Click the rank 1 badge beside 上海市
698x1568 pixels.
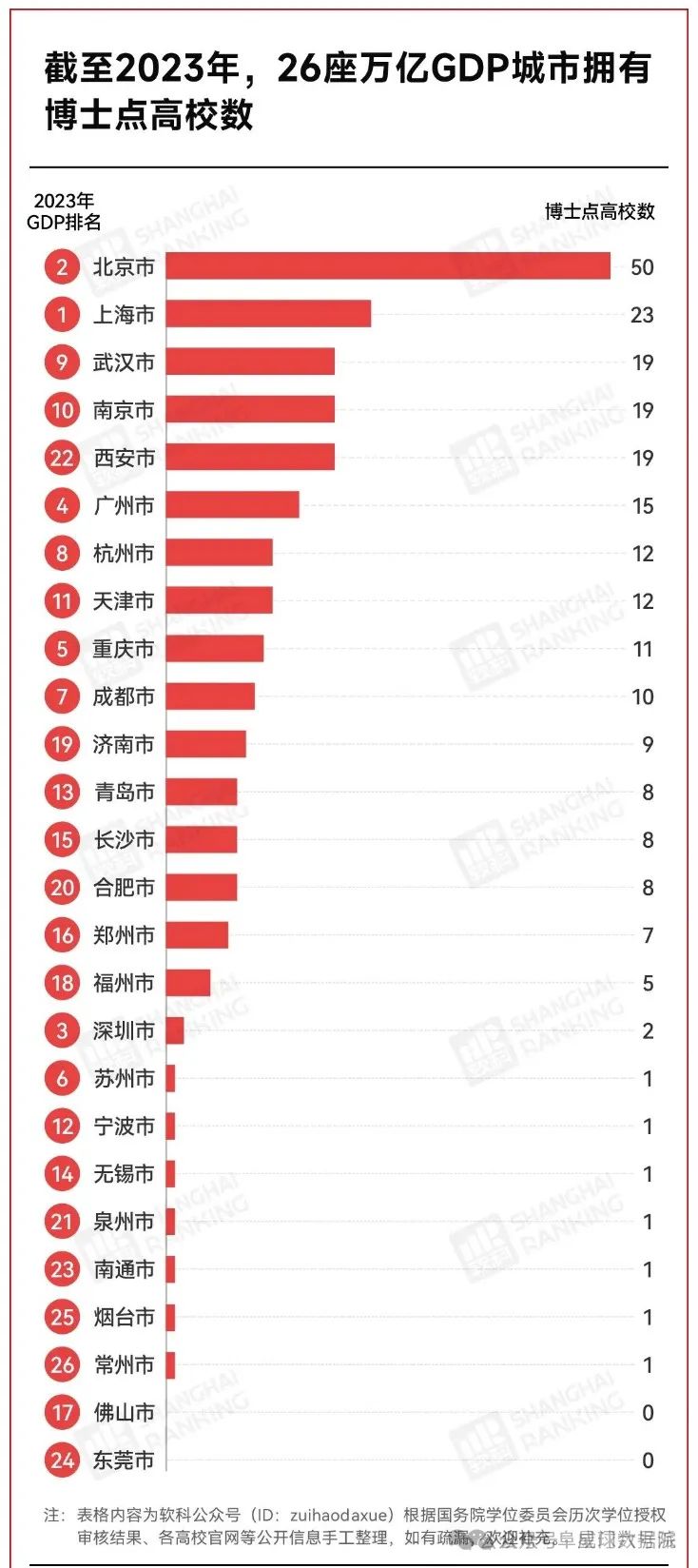pyautogui.click(x=62, y=314)
